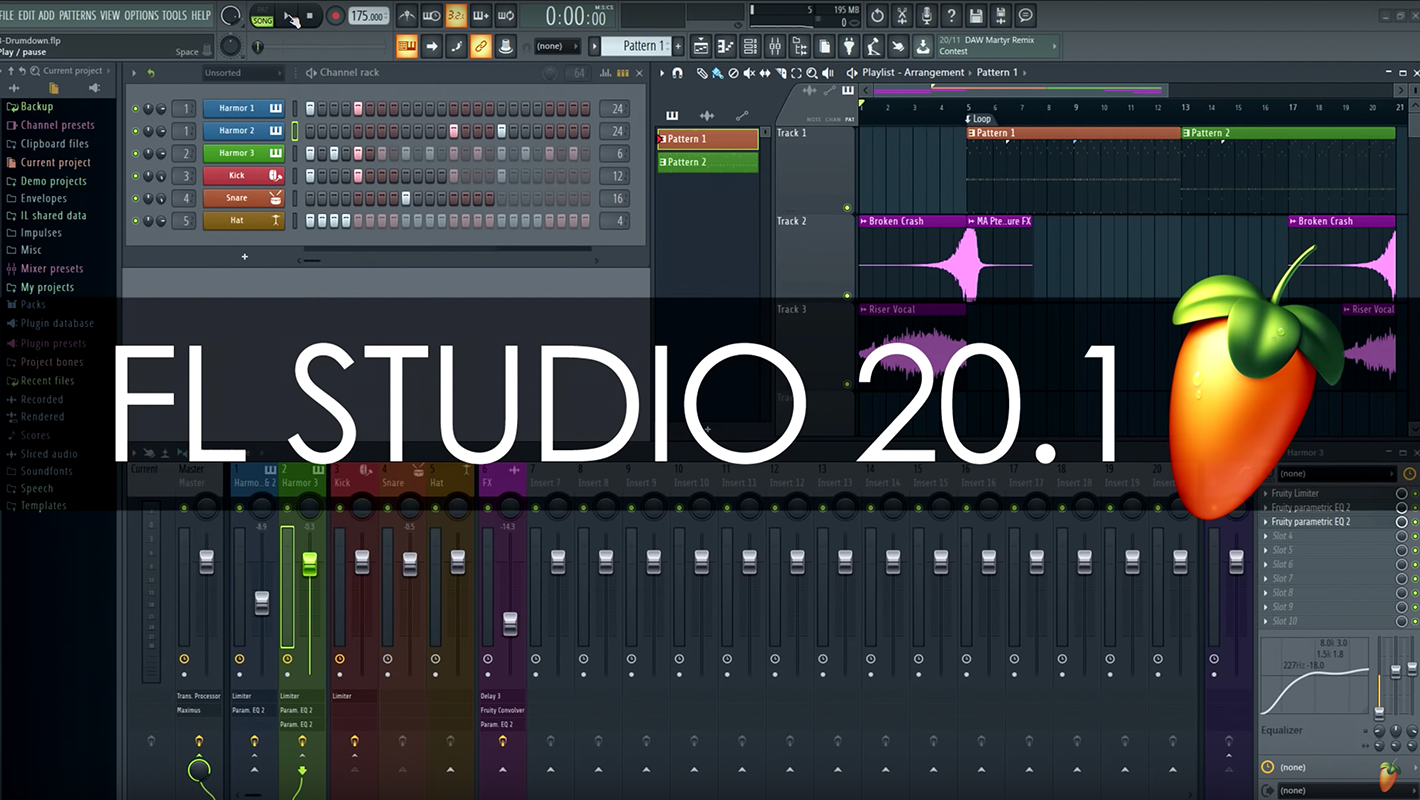Open the plugin picker plug icon

849,47
